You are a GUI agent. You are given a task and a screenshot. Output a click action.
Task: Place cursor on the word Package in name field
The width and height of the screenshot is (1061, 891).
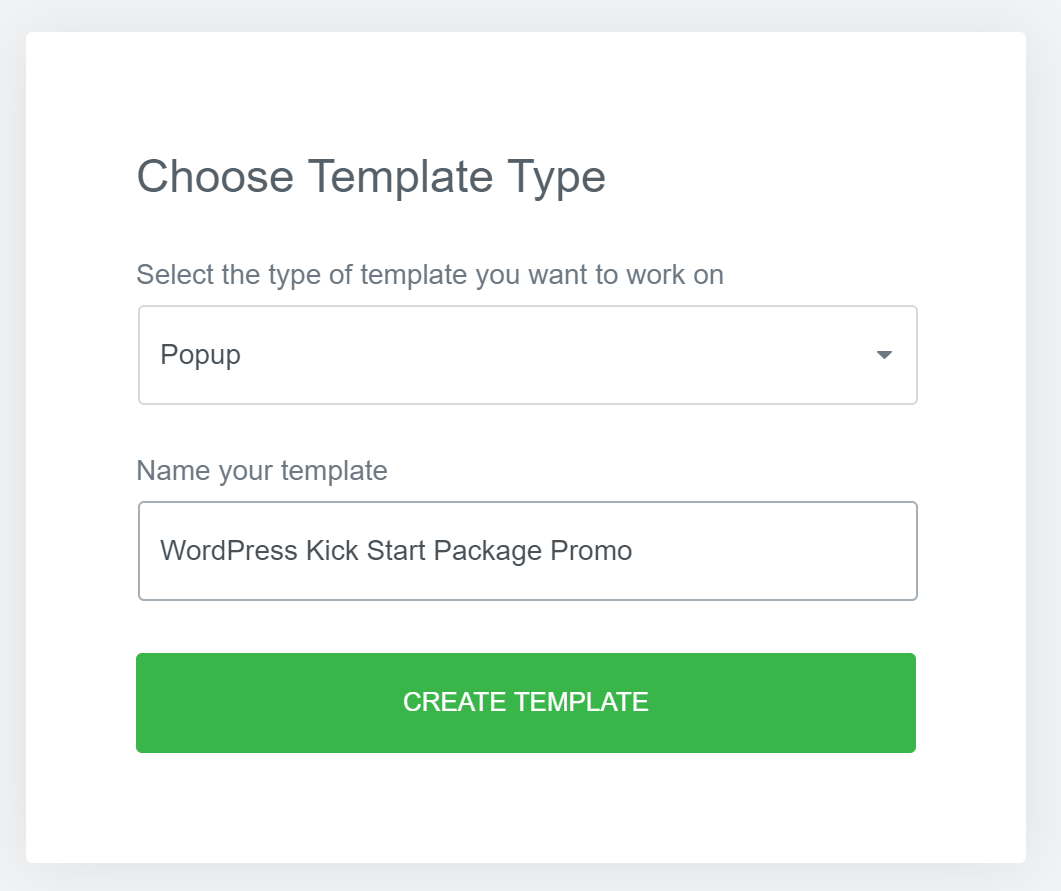click(x=487, y=551)
